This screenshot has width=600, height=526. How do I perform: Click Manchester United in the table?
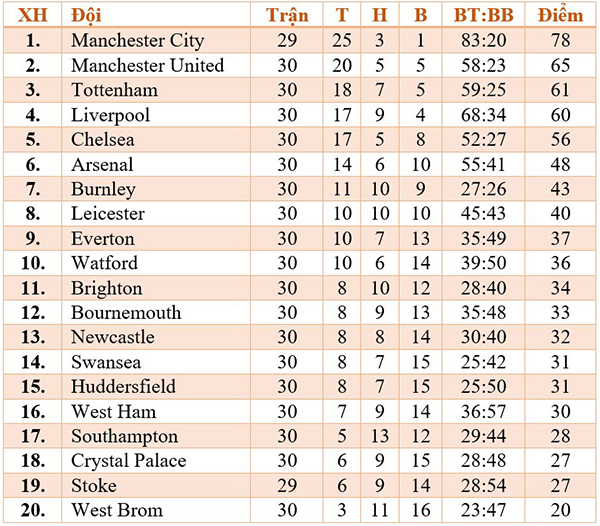pos(147,65)
